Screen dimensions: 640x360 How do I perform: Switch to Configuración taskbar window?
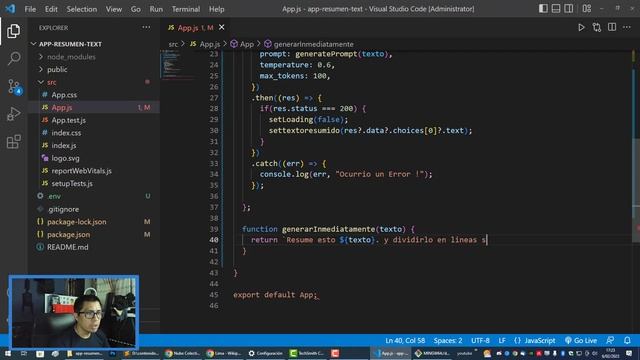click(x=266, y=353)
